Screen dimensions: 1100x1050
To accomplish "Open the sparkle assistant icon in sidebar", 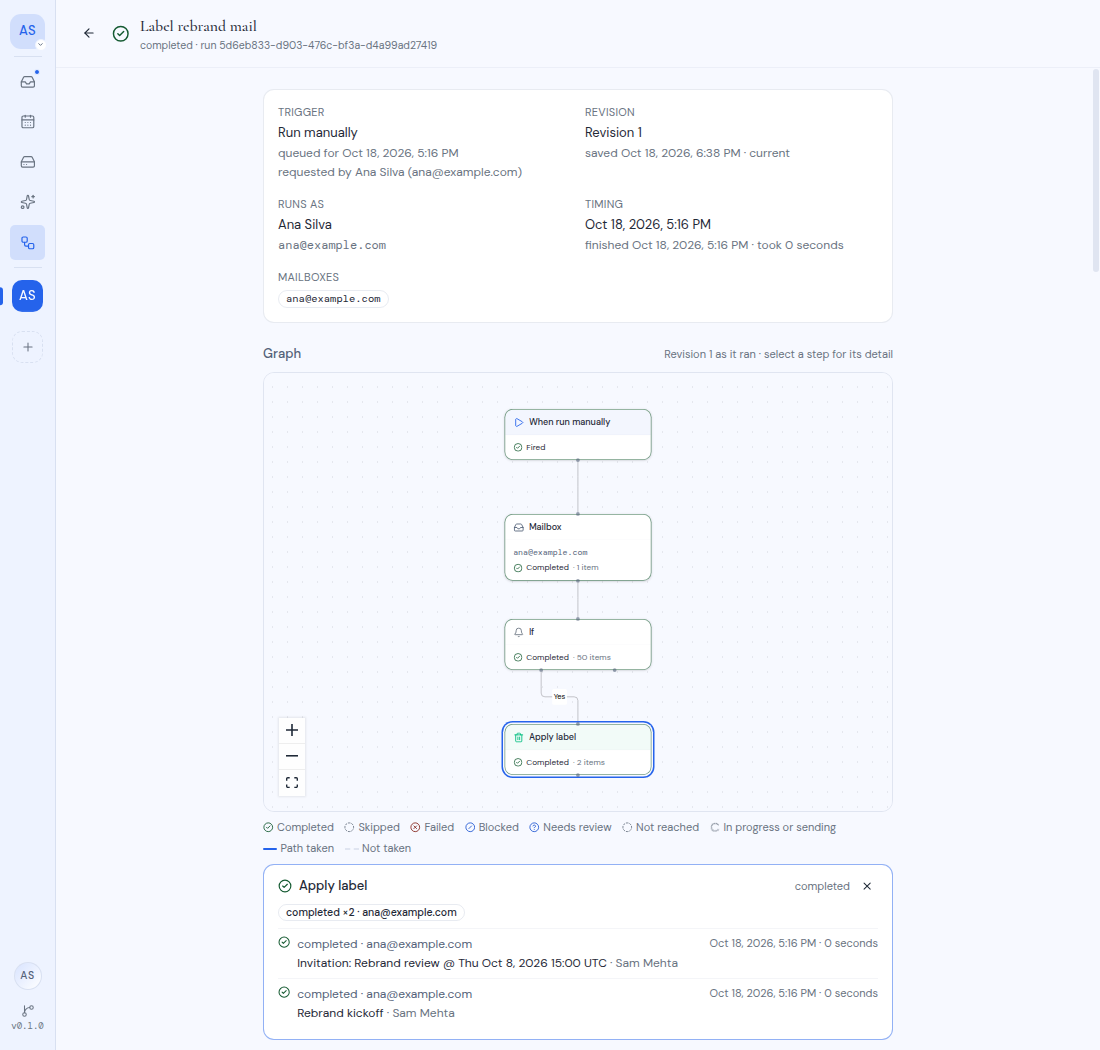I will [x=27, y=203].
